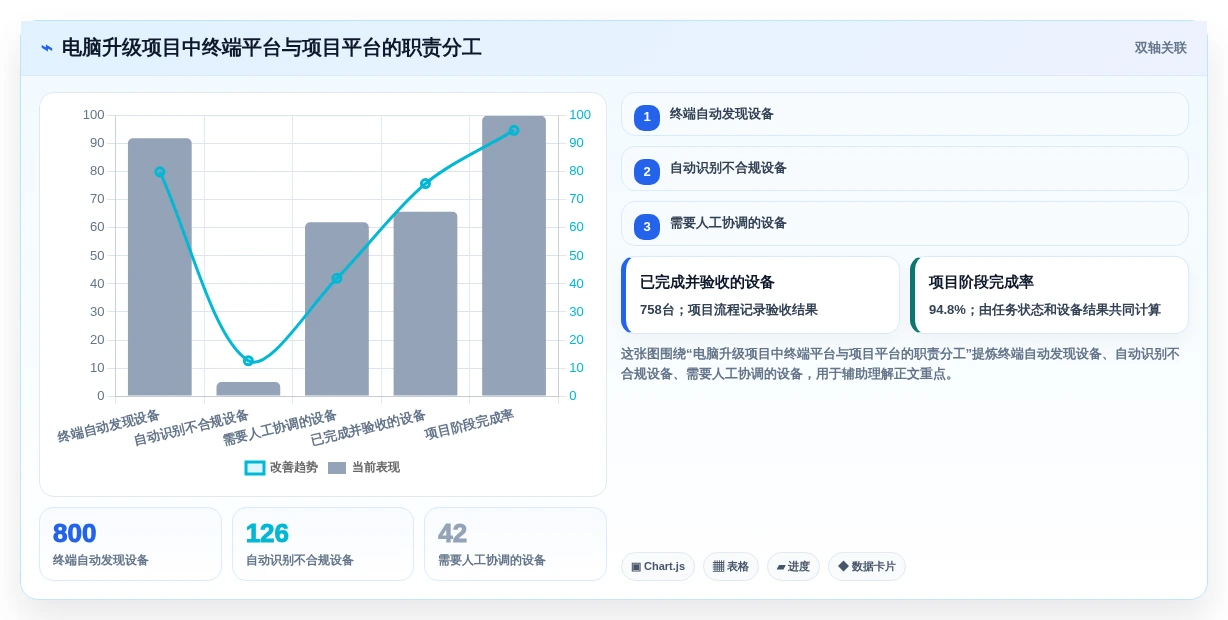Click the 数据卡片 tag
The image size is (1228, 620).
coord(867,567)
